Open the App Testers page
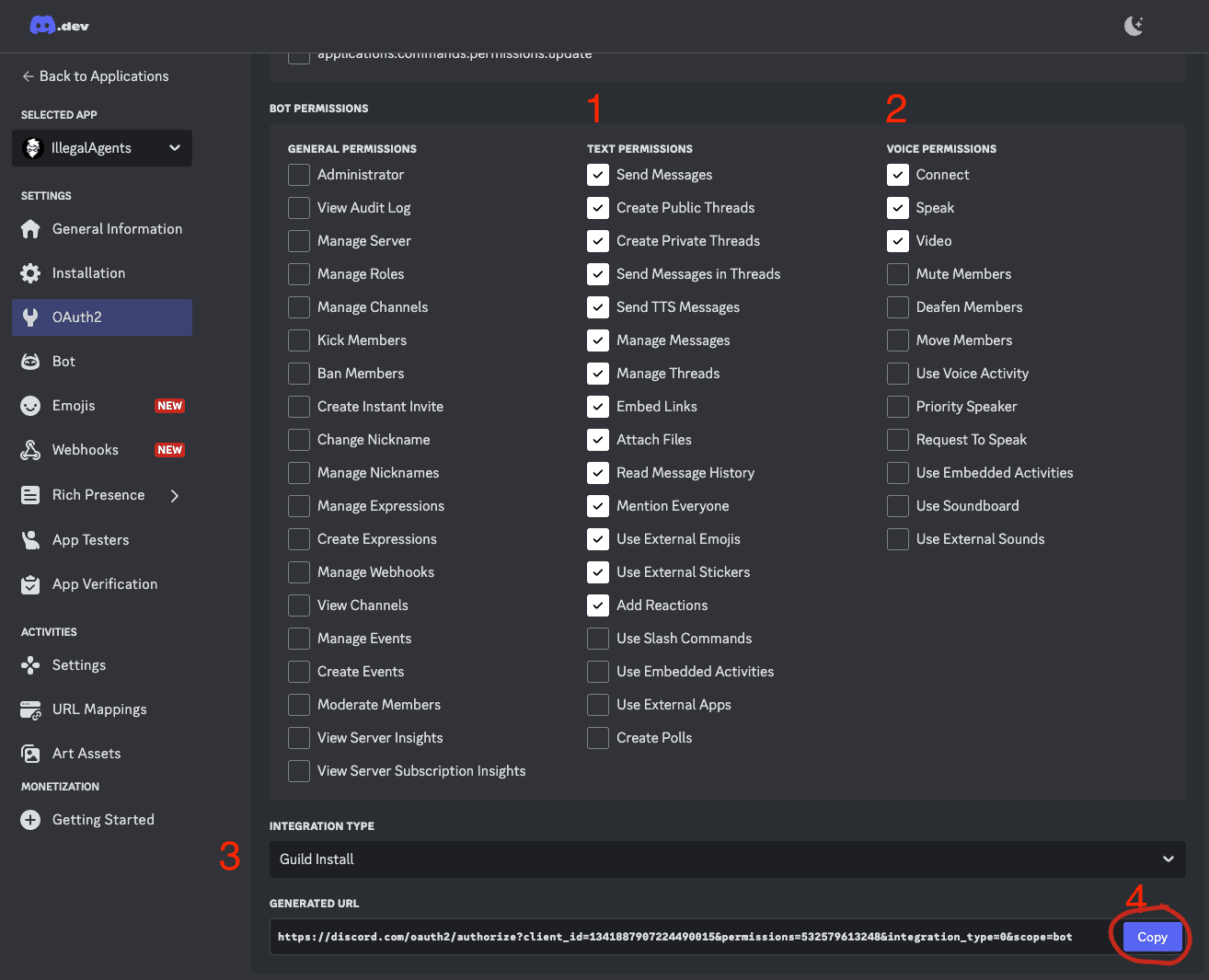Screen dimensions: 1209x980 [102, 540]
